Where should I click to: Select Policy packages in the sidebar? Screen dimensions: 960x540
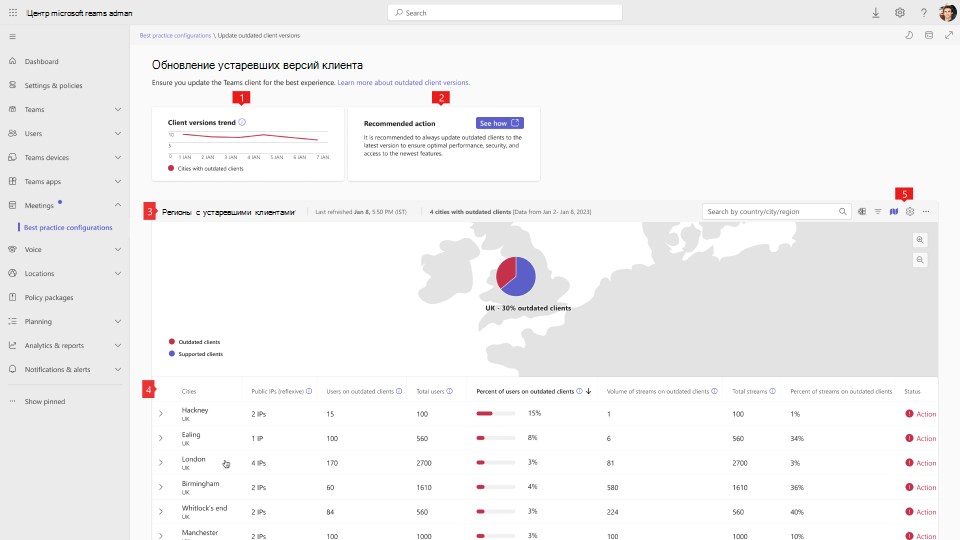tap(49, 297)
